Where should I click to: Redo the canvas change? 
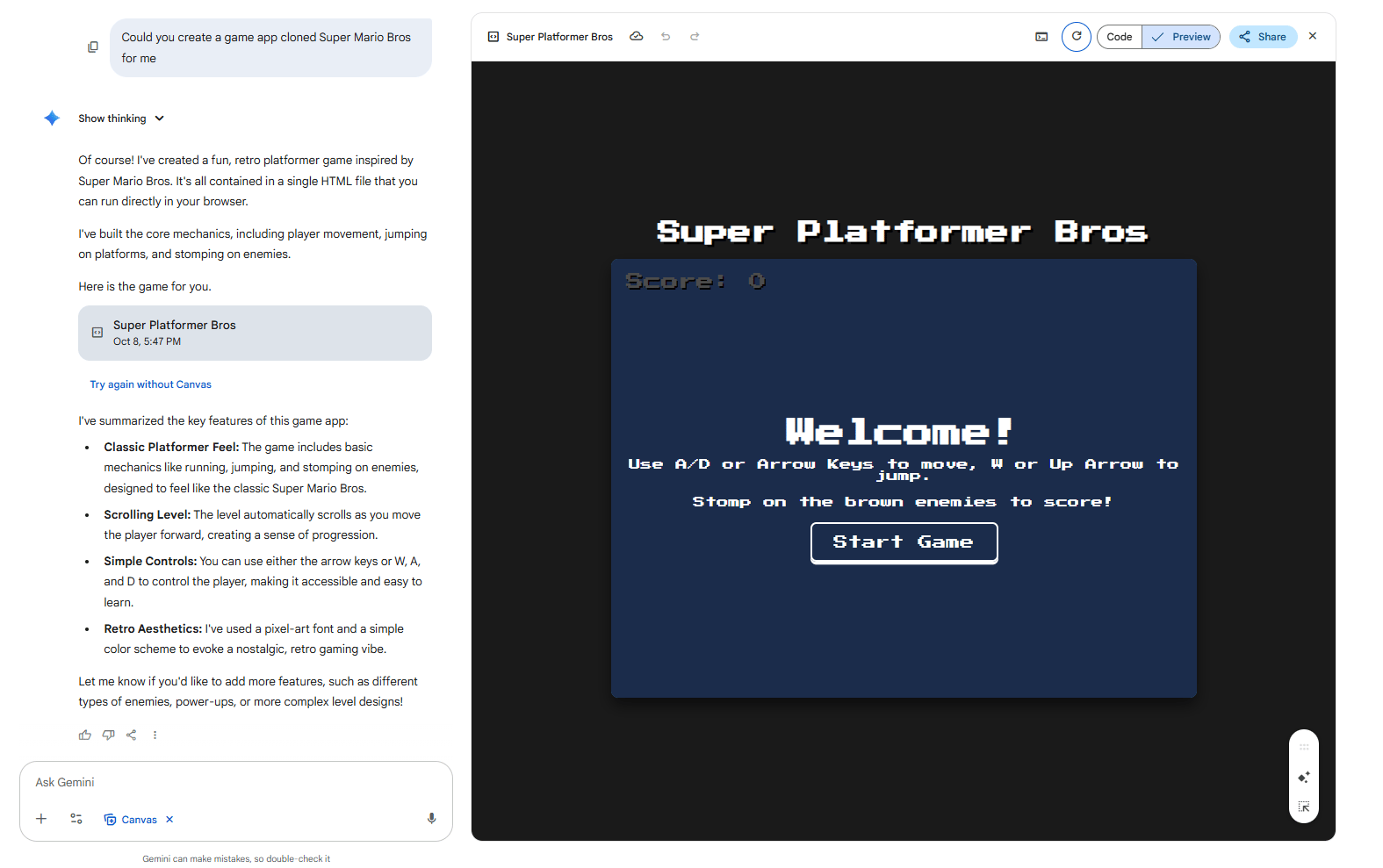(695, 37)
